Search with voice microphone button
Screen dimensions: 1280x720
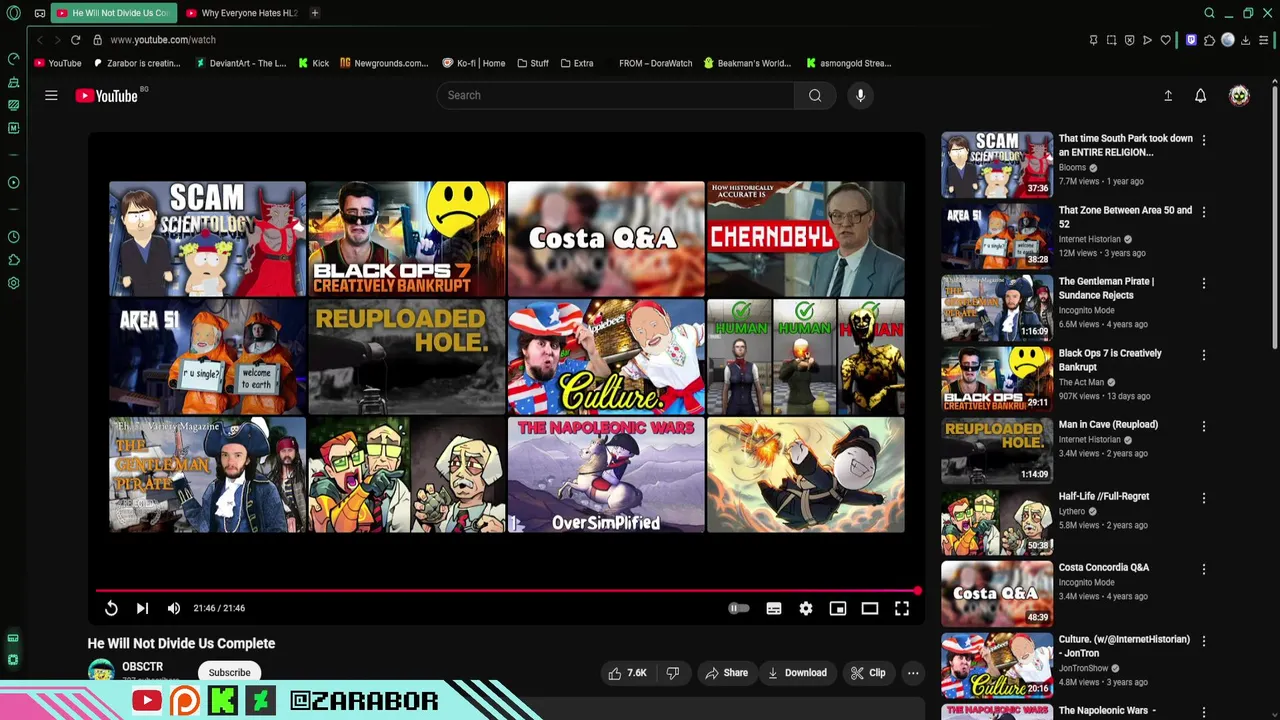coord(860,95)
